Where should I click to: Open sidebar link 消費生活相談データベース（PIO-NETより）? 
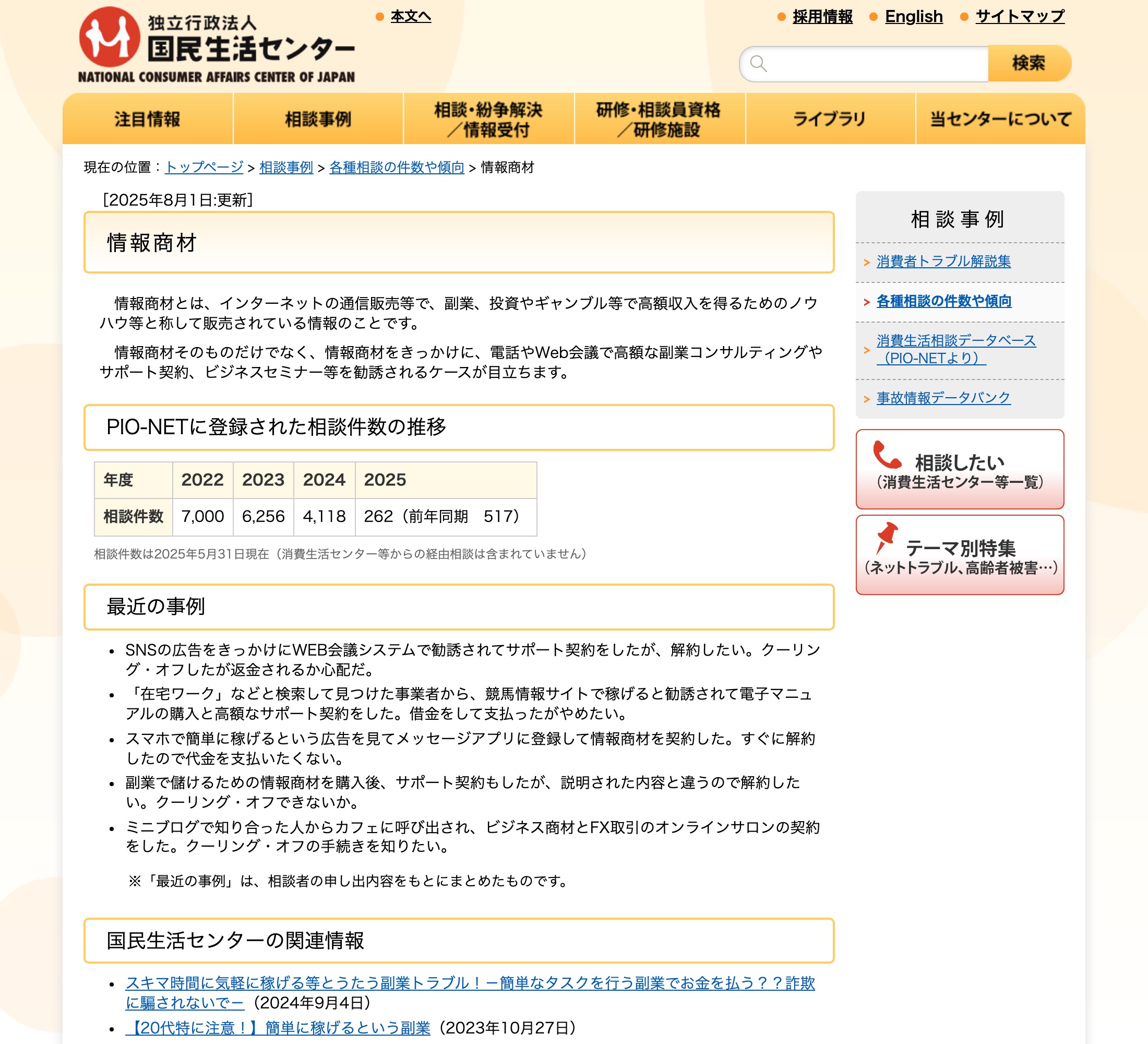coord(956,349)
